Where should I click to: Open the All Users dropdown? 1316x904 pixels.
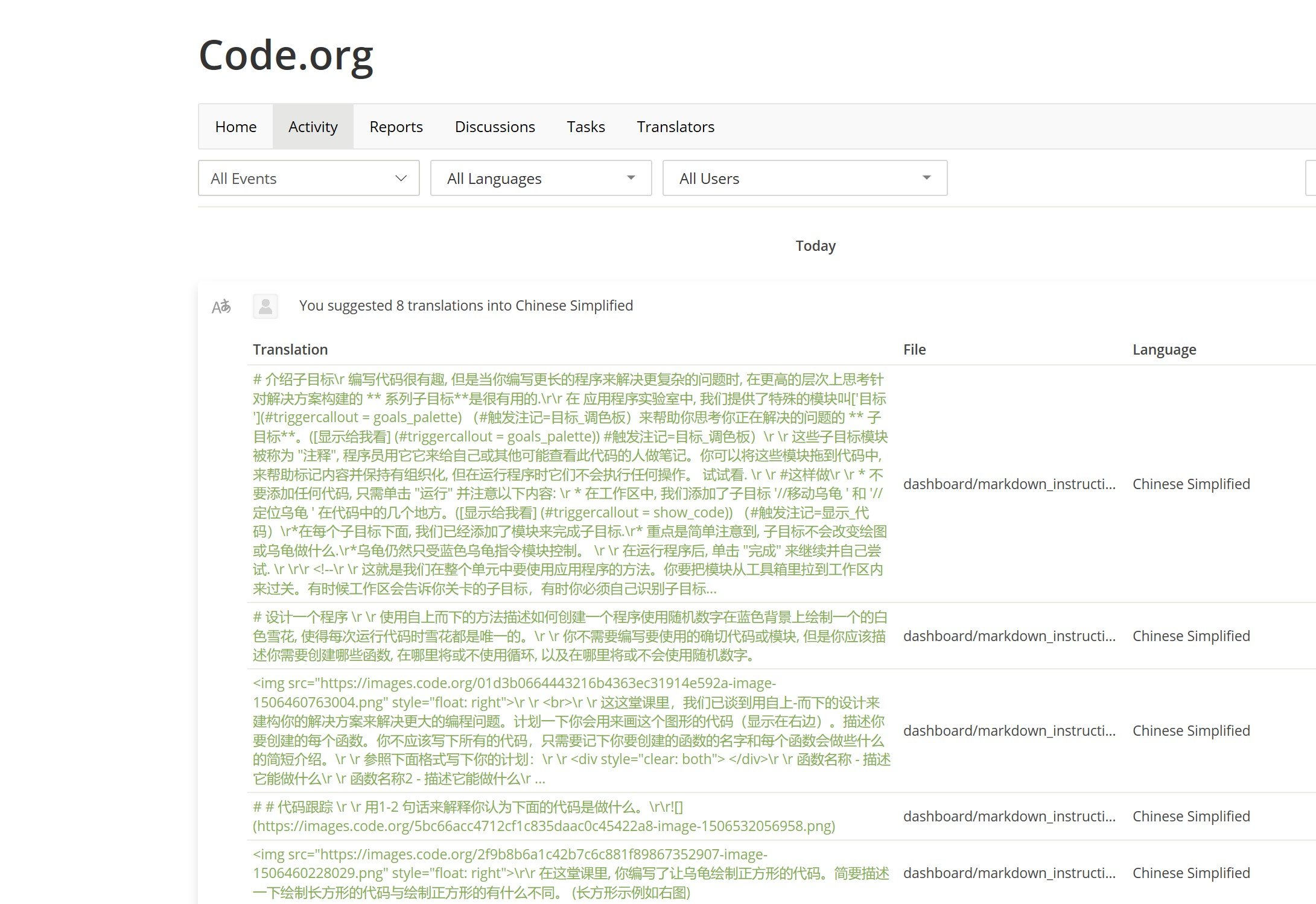point(804,179)
